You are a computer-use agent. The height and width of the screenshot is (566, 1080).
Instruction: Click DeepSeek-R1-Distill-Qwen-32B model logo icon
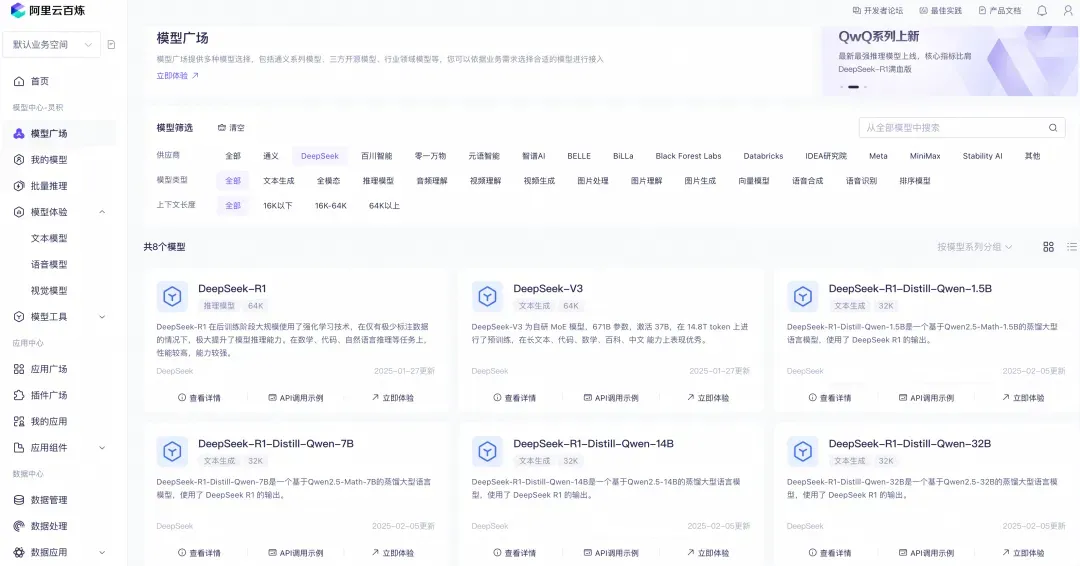point(802,452)
